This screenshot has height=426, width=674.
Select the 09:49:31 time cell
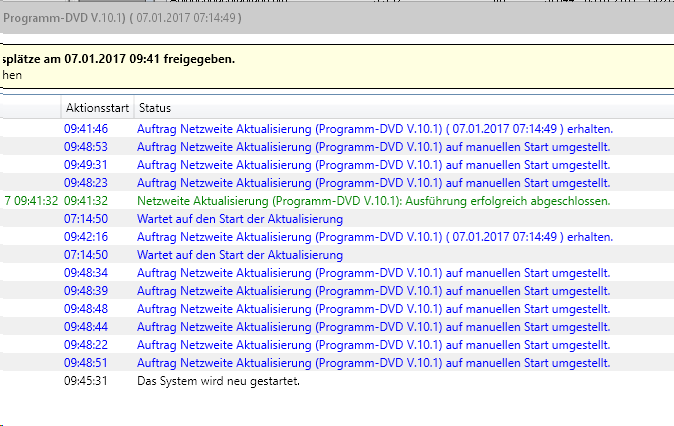[86, 165]
